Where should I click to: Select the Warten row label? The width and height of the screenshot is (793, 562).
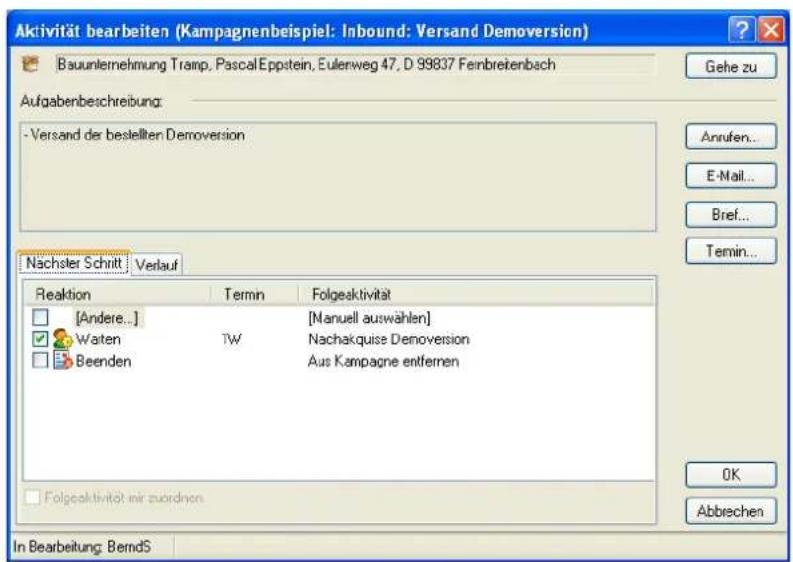[98, 339]
